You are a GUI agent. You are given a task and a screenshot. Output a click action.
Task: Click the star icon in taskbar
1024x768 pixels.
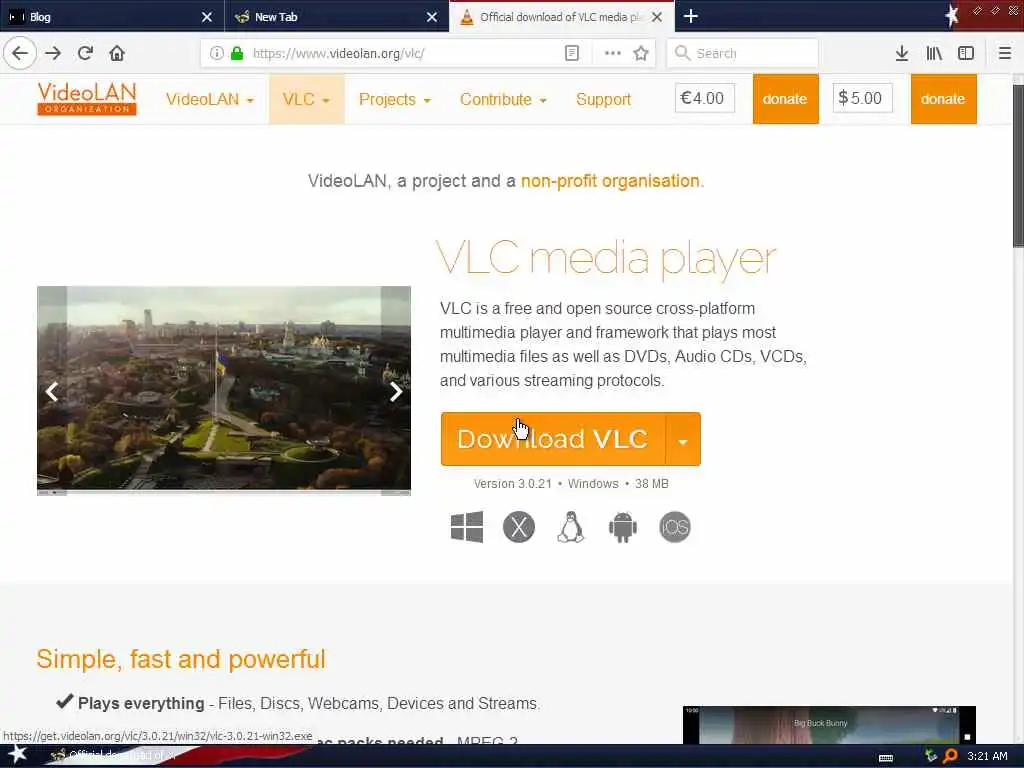click(17, 754)
